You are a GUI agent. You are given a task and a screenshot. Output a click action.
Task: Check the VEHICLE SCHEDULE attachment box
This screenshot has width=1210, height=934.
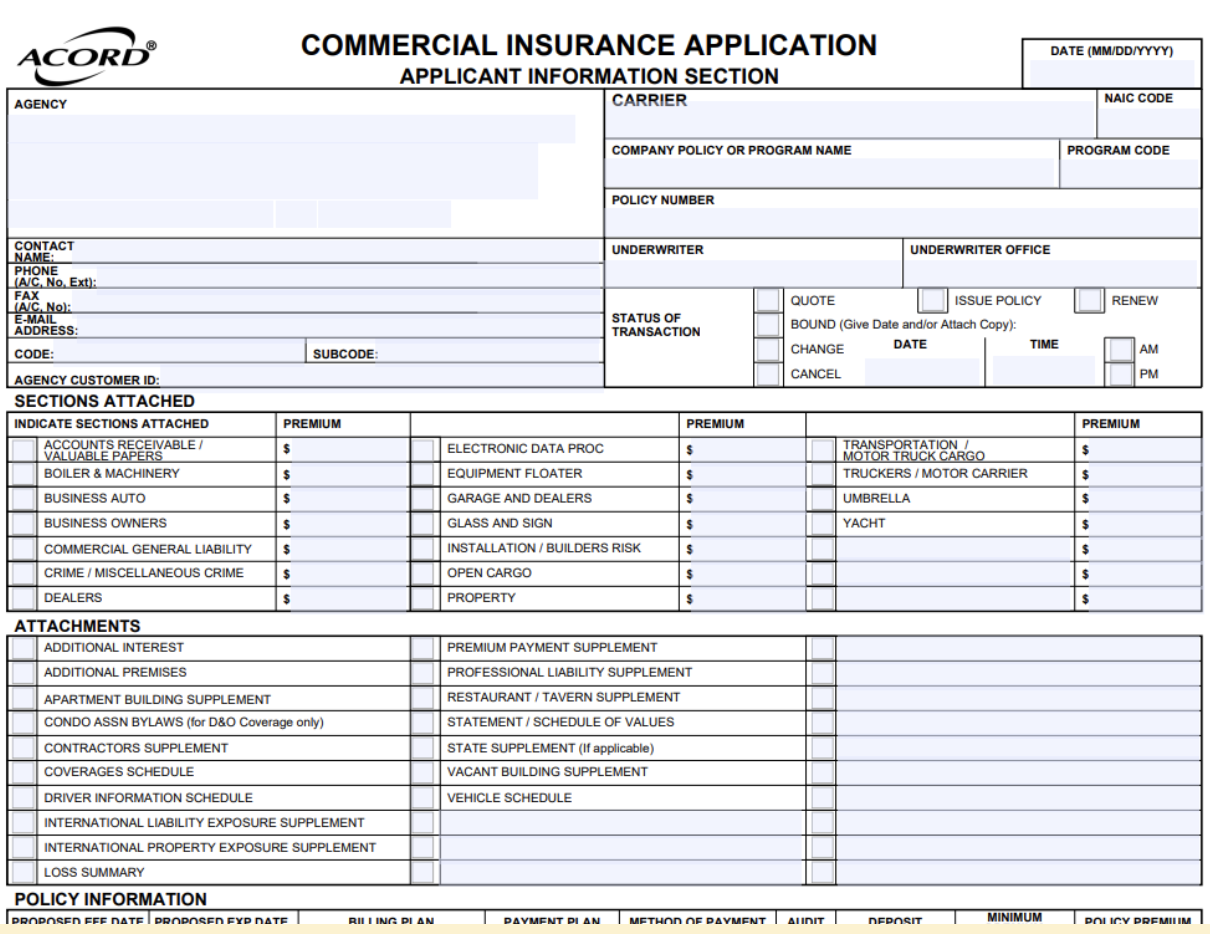pos(424,797)
